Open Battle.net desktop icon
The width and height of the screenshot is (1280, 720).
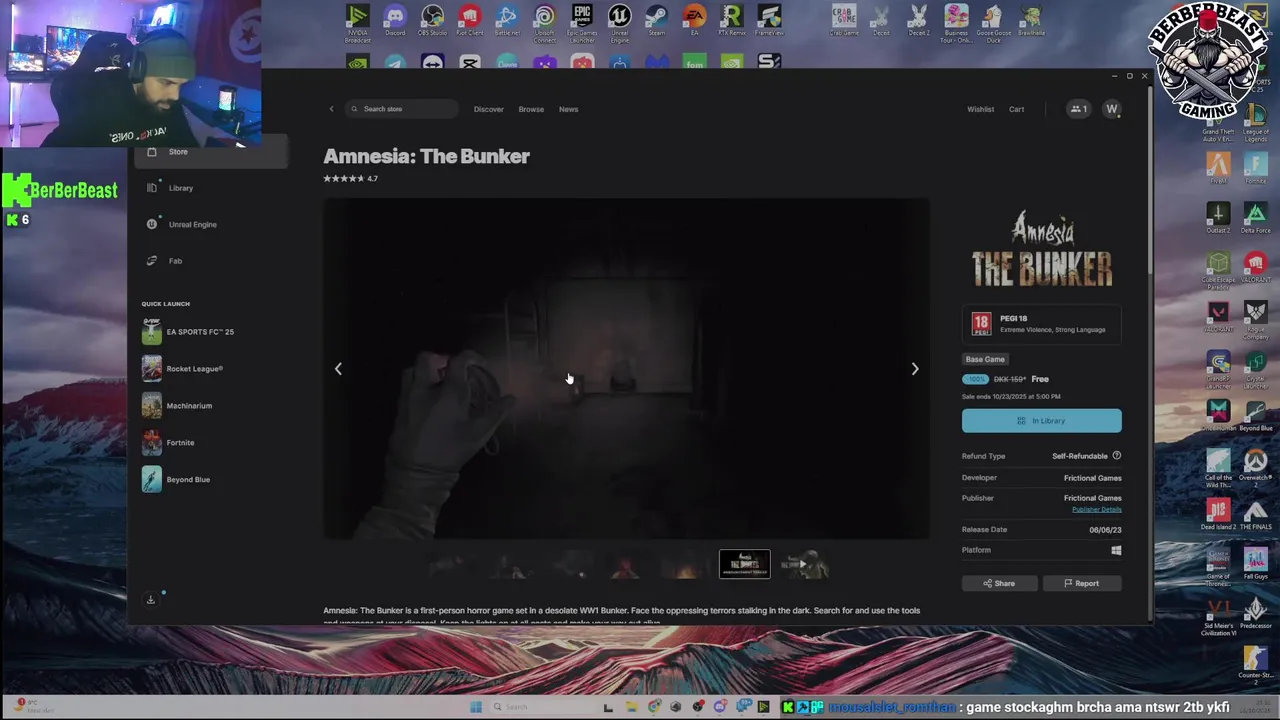[506, 21]
